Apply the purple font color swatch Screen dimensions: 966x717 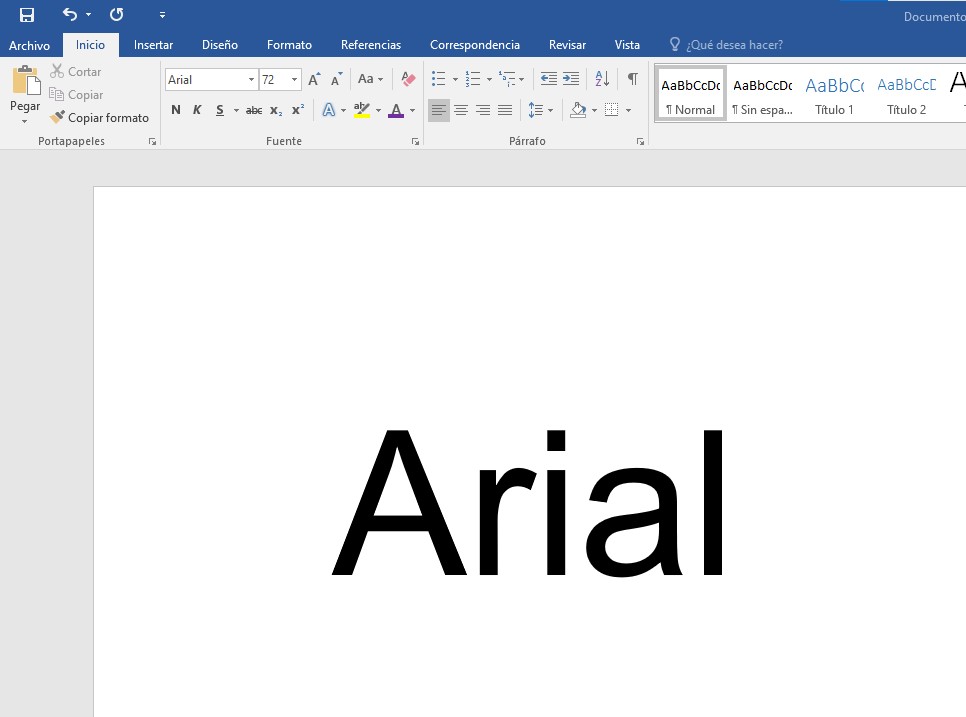[x=396, y=110]
